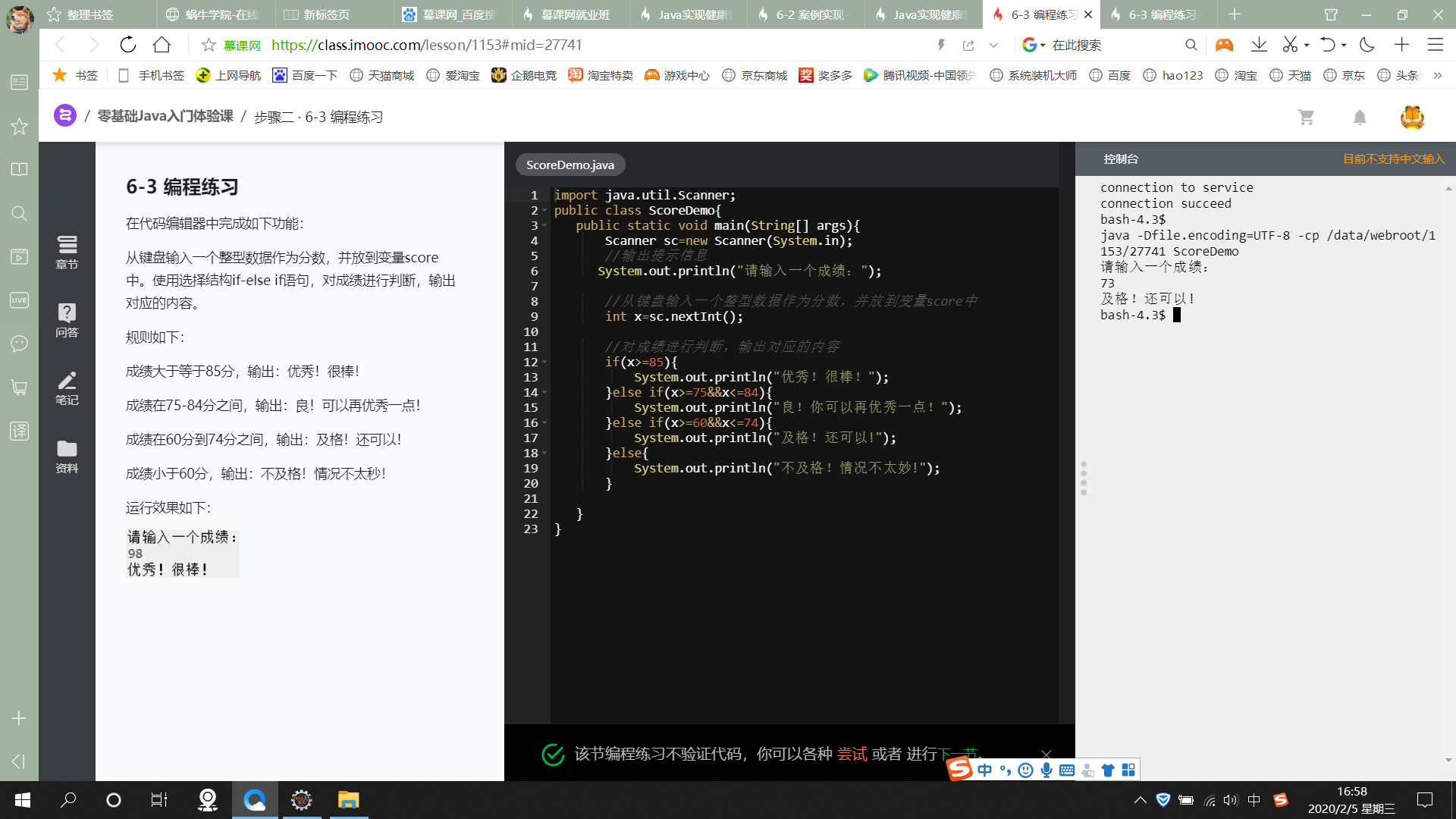Open the 笔记 notes panel
Screen dimensions: 1456x819
pyautogui.click(x=67, y=388)
